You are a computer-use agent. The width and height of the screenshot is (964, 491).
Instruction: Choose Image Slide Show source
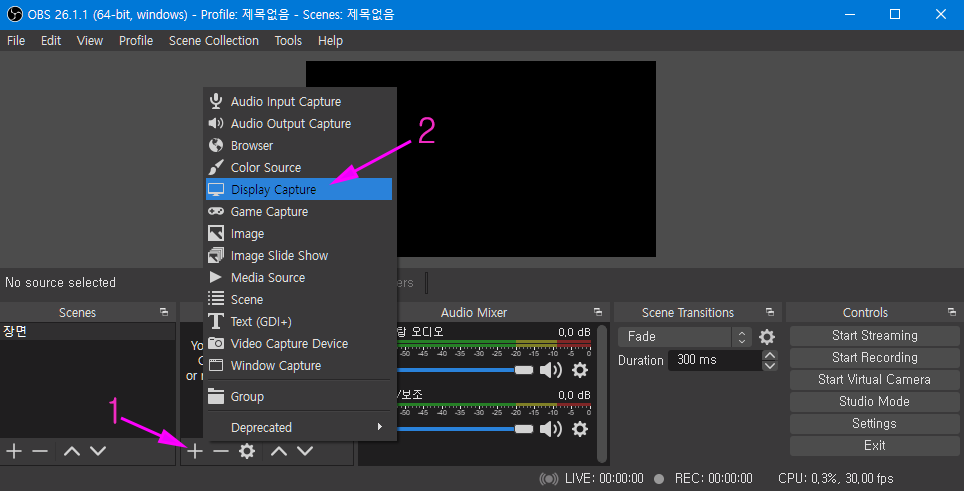click(x=299, y=256)
